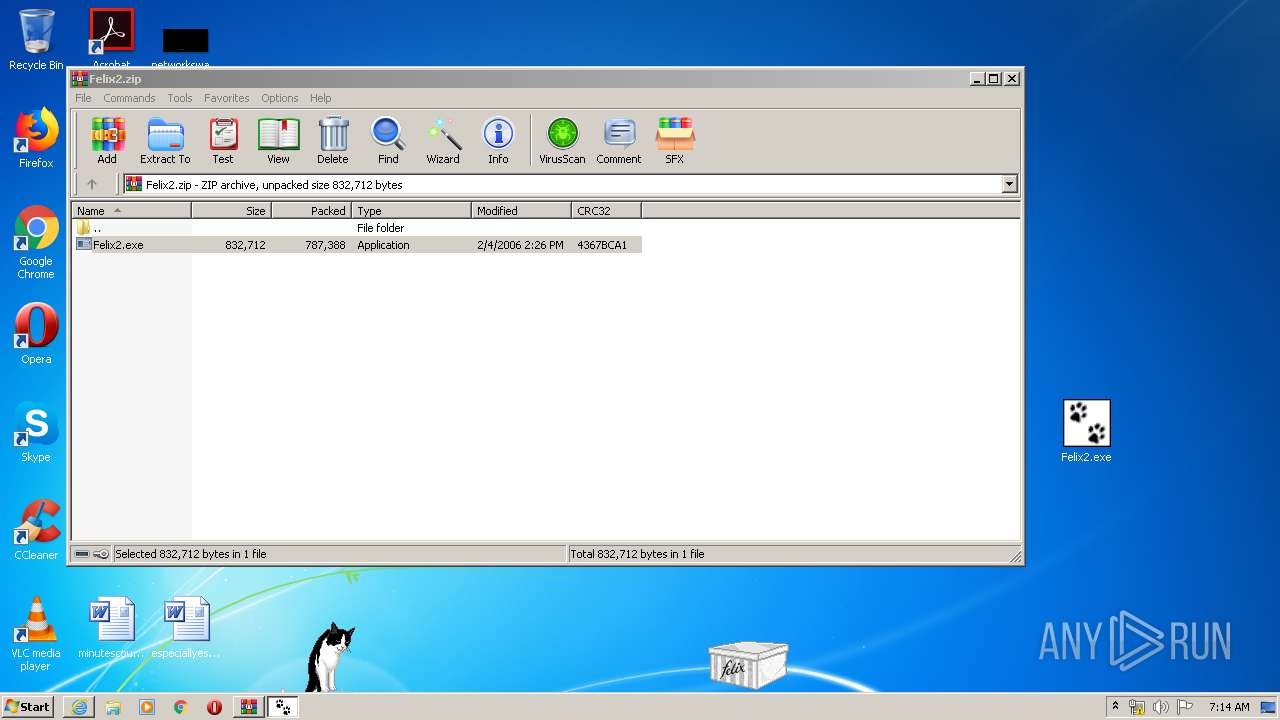Open the Help menu
The width and height of the screenshot is (1280, 720).
pyautogui.click(x=320, y=98)
